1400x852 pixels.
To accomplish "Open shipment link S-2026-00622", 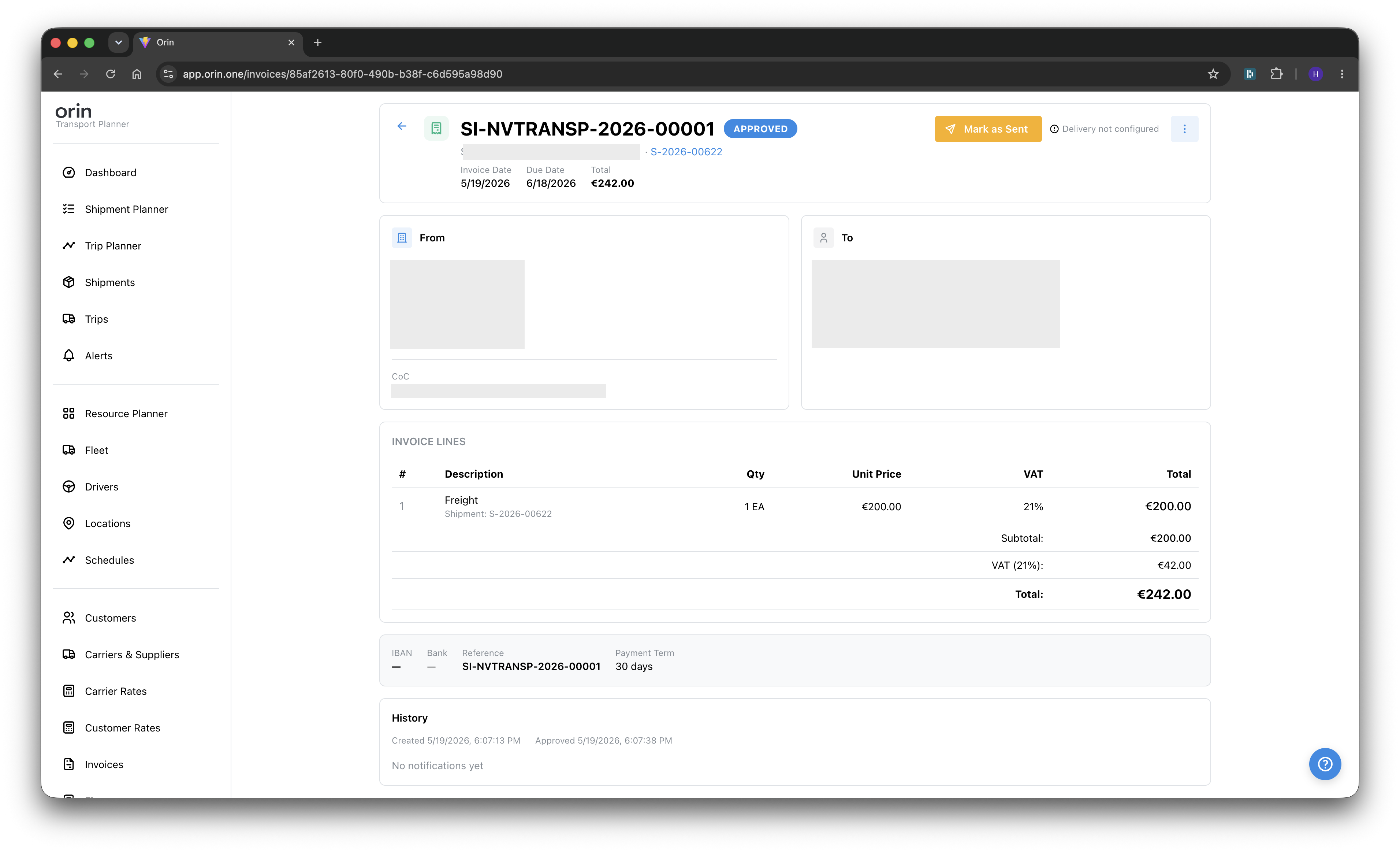I will 686,152.
